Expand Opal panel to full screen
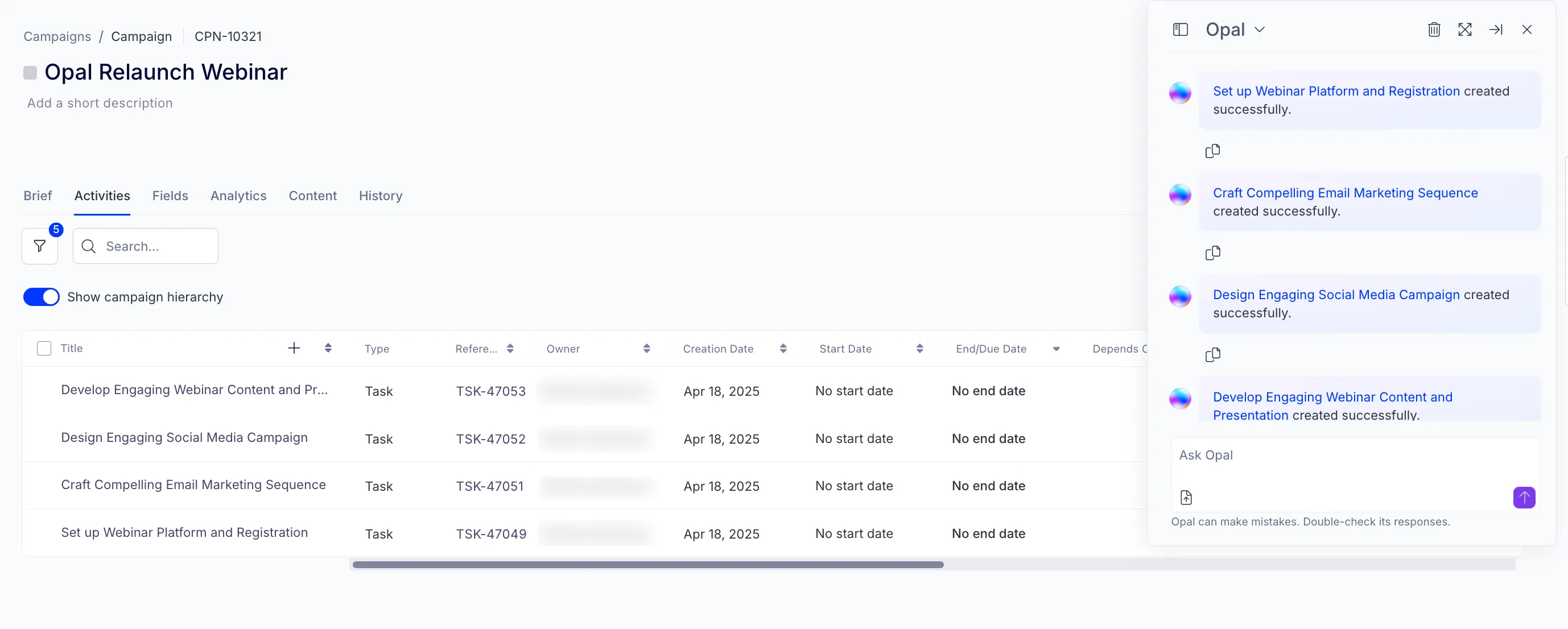Image resolution: width=1568 pixels, height=629 pixels. [x=1465, y=29]
